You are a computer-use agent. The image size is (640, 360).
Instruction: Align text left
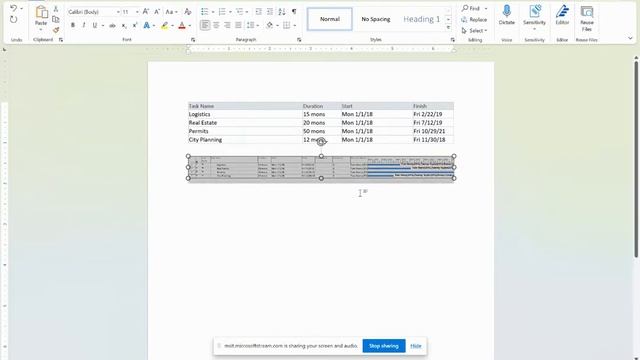(205, 25)
